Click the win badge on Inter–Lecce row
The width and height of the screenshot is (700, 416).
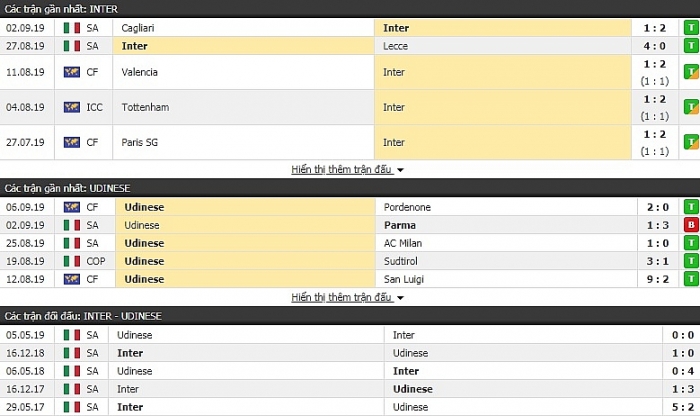pos(692,46)
